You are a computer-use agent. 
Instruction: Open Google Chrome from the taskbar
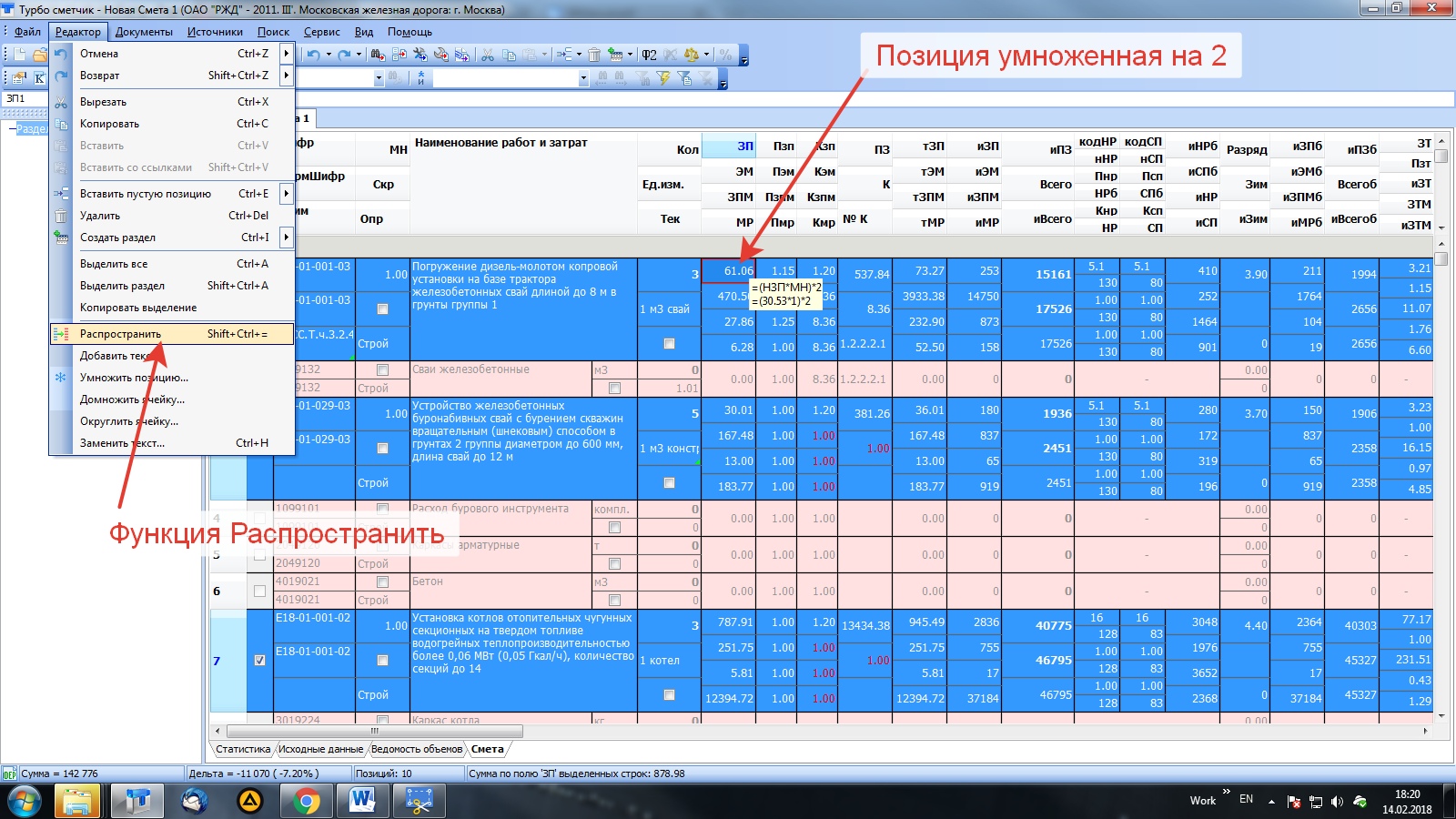click(x=307, y=801)
